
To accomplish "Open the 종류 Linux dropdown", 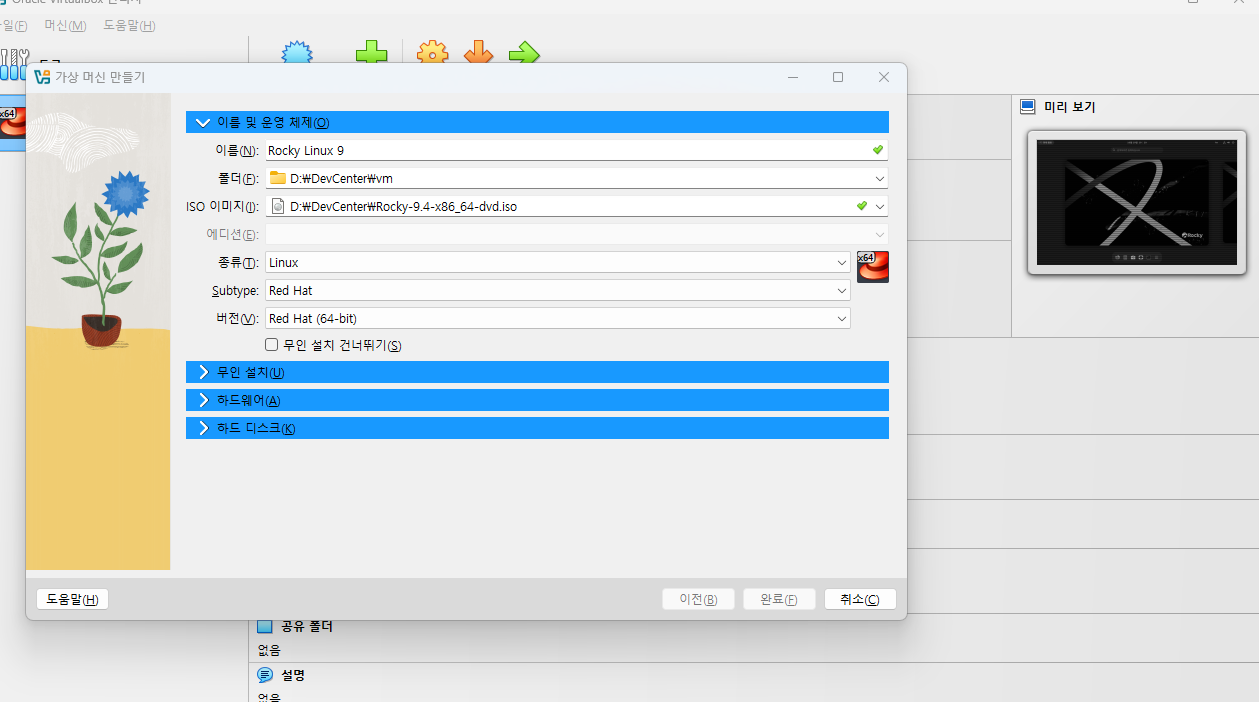I will coord(842,262).
